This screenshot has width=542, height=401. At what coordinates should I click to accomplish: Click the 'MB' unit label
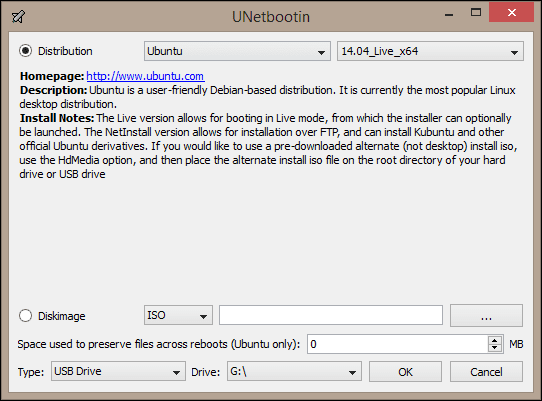click(516, 344)
